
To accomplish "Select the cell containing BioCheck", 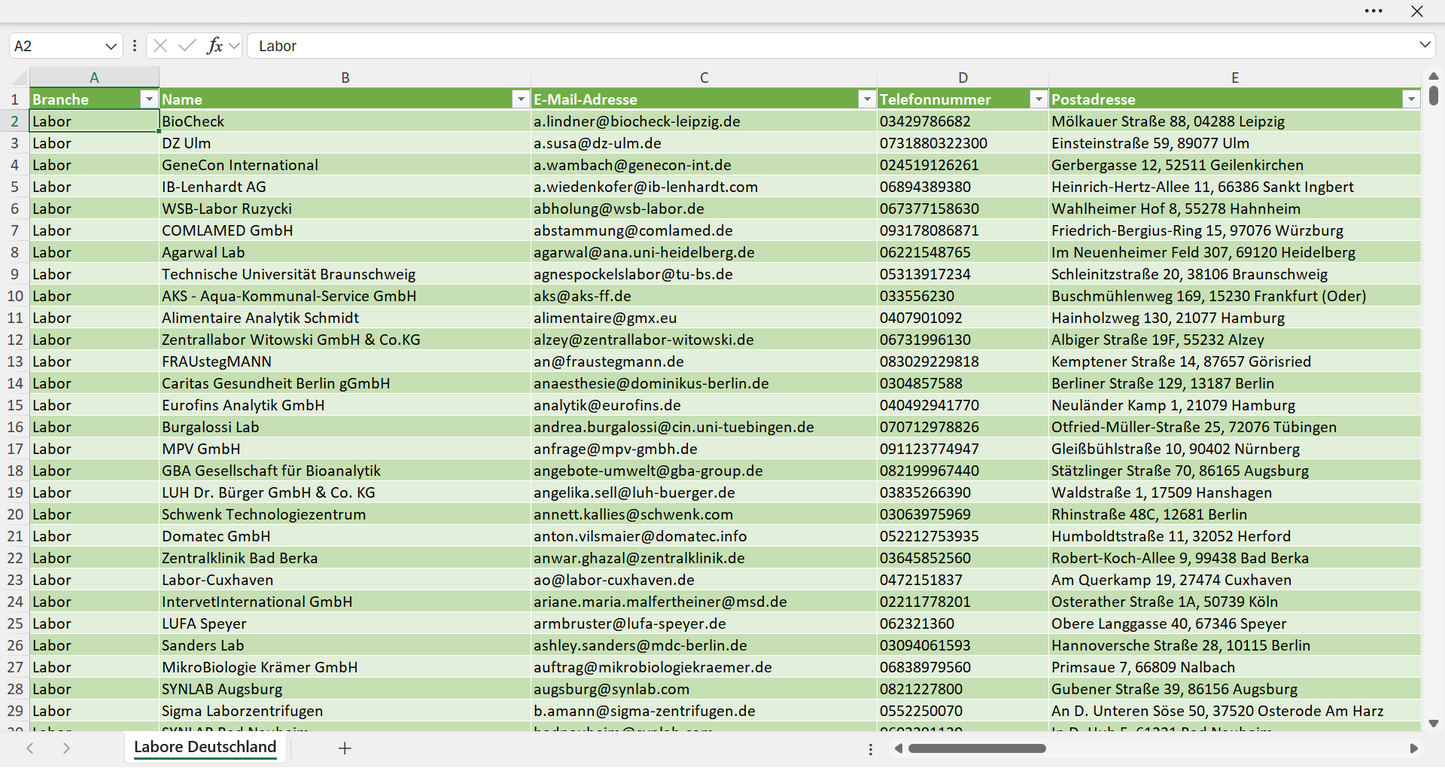I will [x=345, y=121].
